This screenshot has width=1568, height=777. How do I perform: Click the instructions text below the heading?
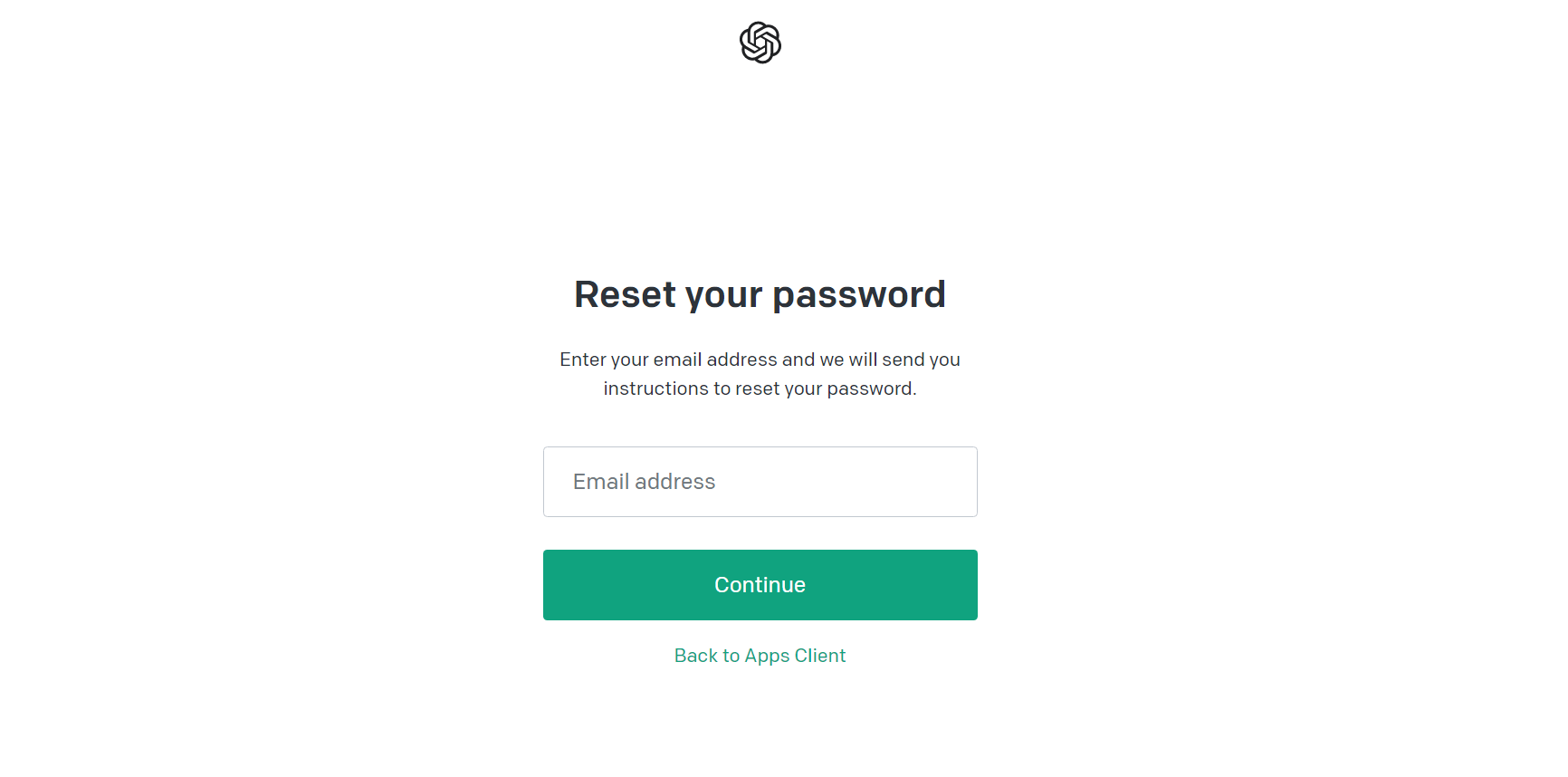point(760,374)
